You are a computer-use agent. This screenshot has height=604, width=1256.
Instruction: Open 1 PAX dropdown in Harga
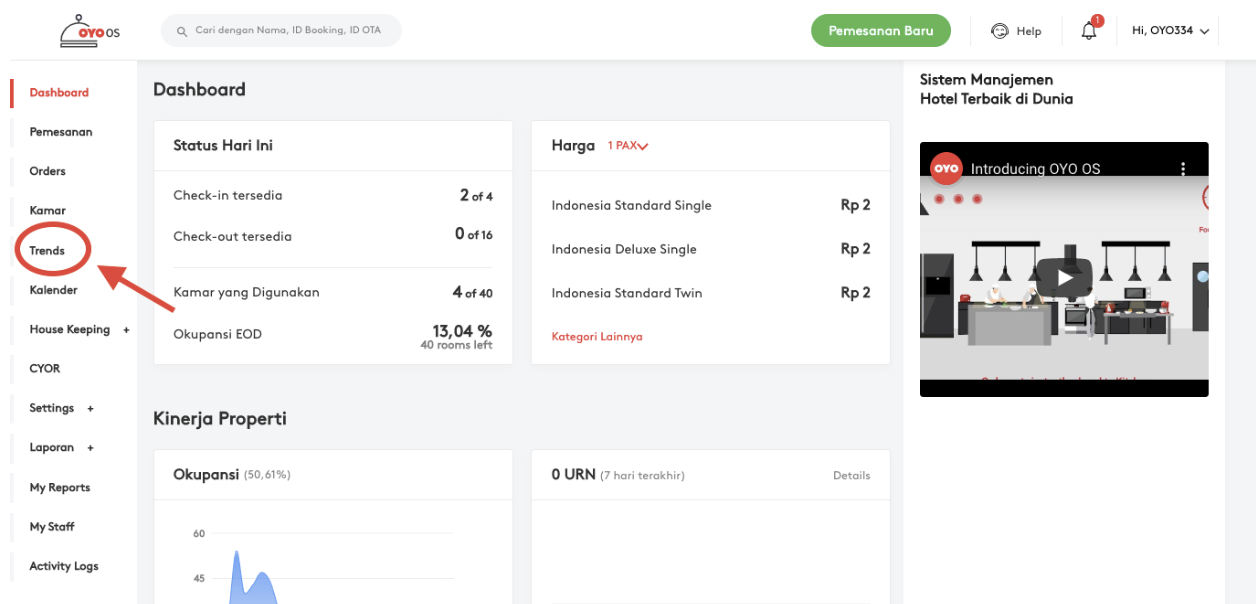628,146
